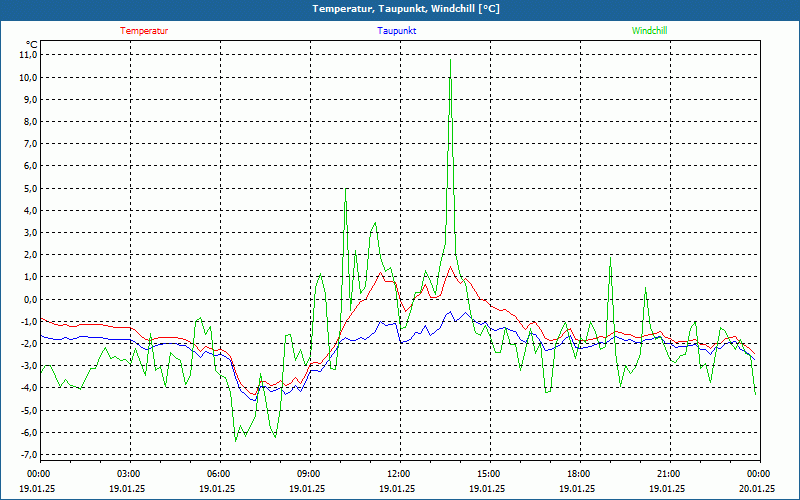This screenshot has width=800, height=500.
Task: Click the positive 1,0 y-axis label
Action: [30, 277]
